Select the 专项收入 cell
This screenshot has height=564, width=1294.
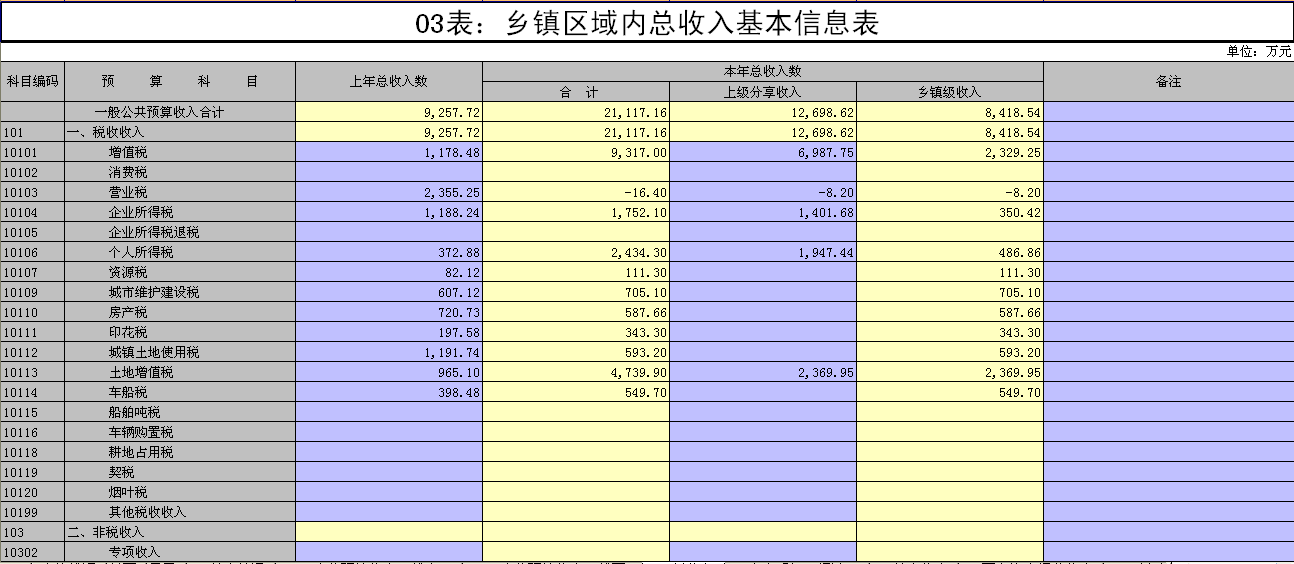tap(180, 552)
